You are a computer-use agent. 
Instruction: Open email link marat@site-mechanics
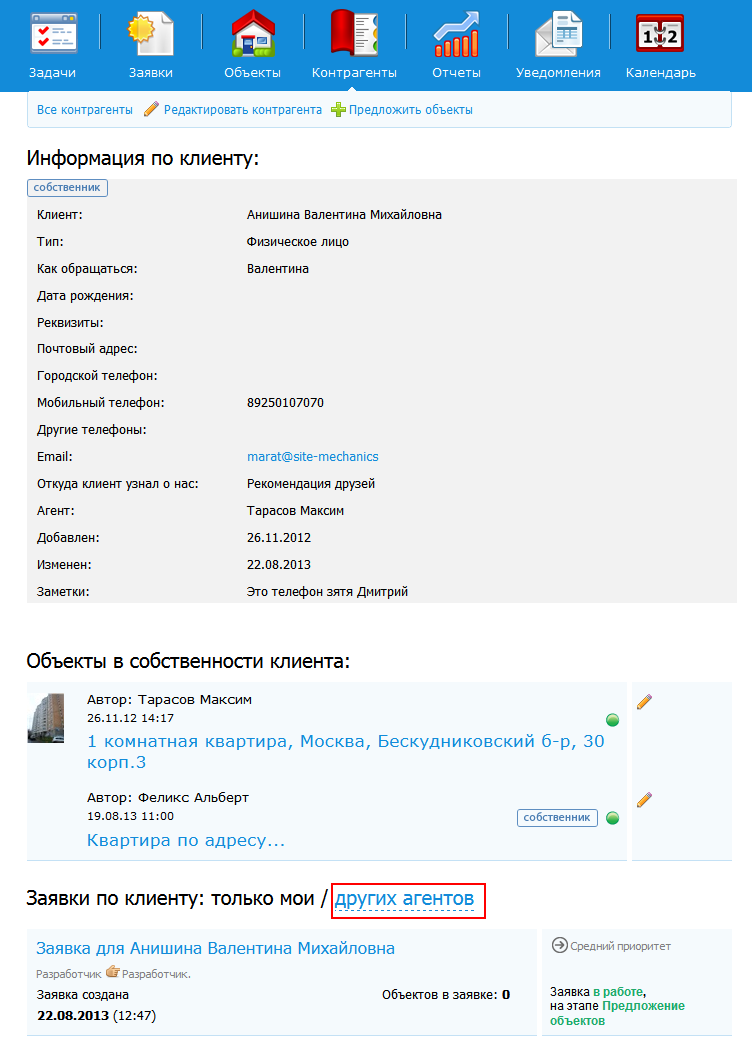313,457
